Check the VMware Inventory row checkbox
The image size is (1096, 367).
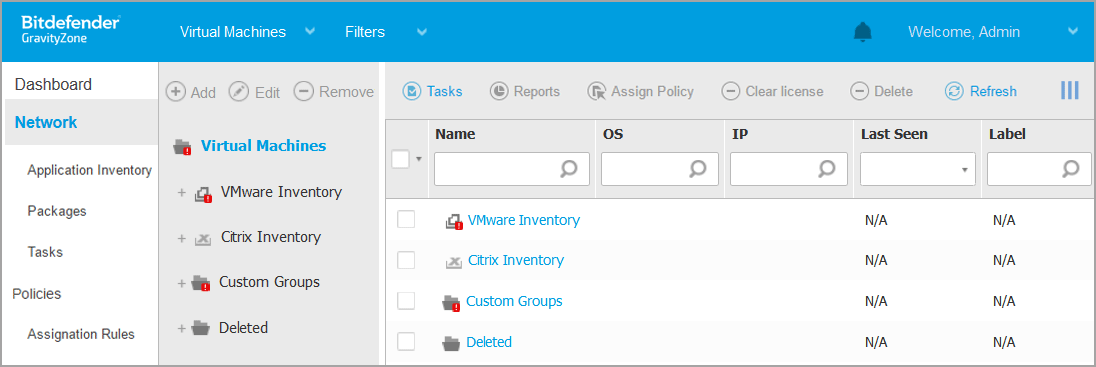pos(406,220)
